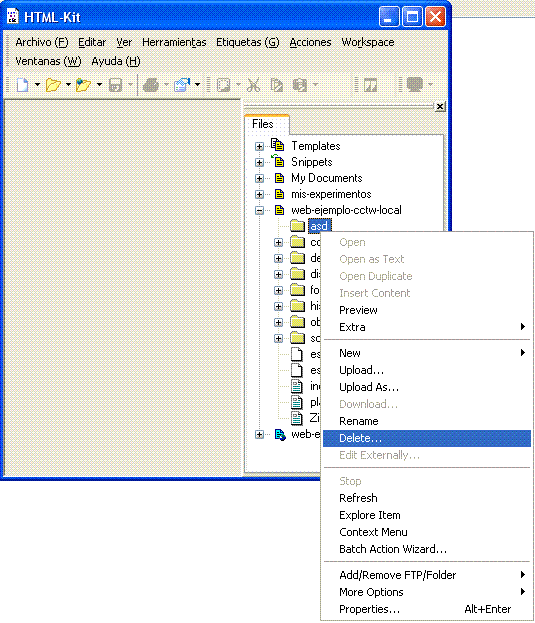Click the Paste clipboard icon
535x623 pixels.
click(x=300, y=85)
